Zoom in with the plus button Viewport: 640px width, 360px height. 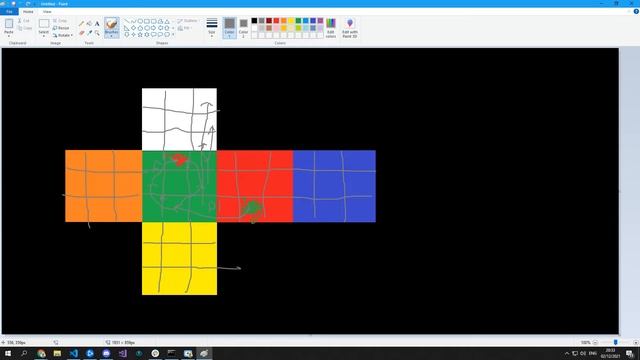pyautogui.click(x=636, y=342)
